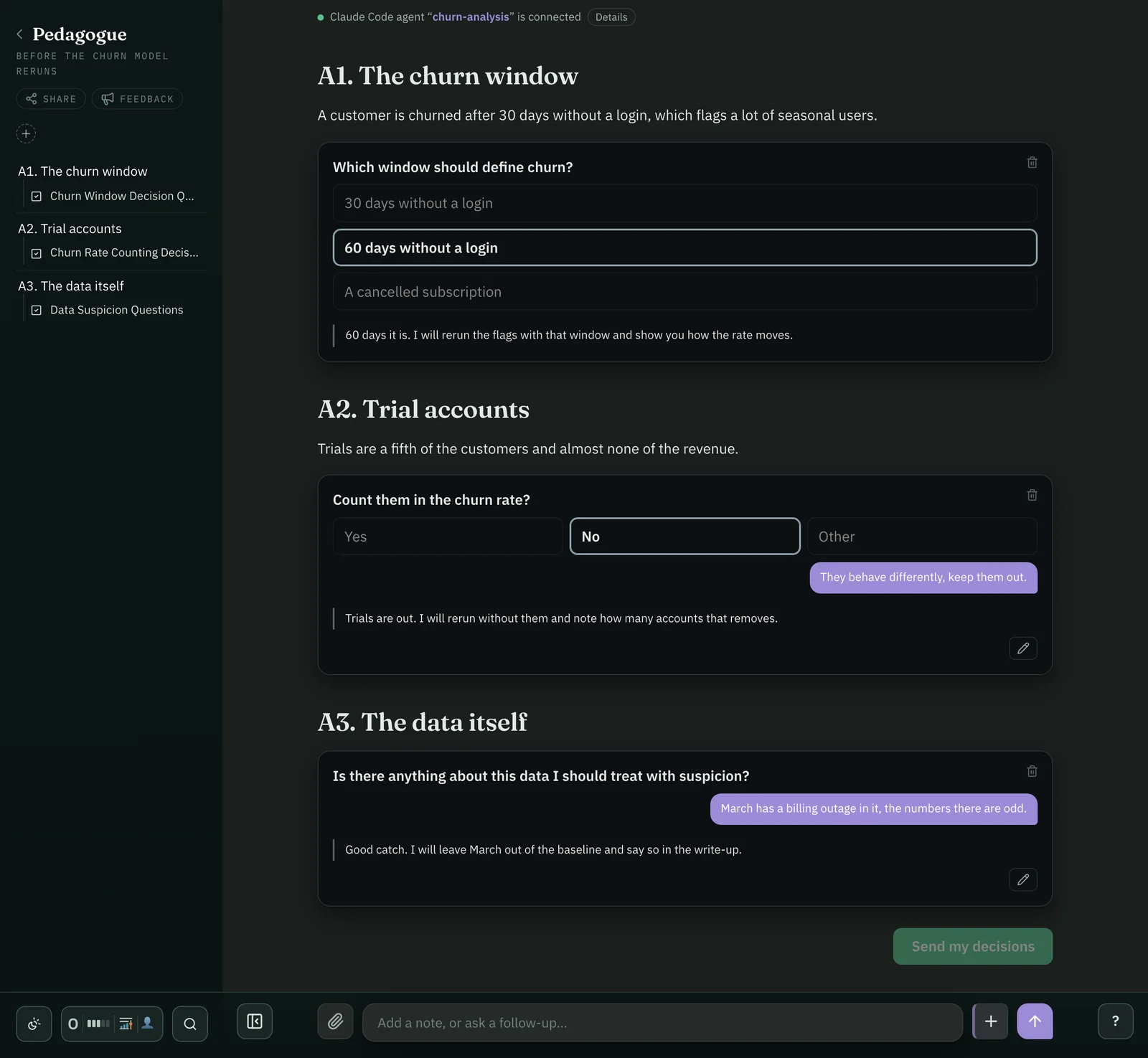Screen dimensions: 1148x1058
Task: Toggle the light/dark theme icon
Action: (x=34, y=1024)
